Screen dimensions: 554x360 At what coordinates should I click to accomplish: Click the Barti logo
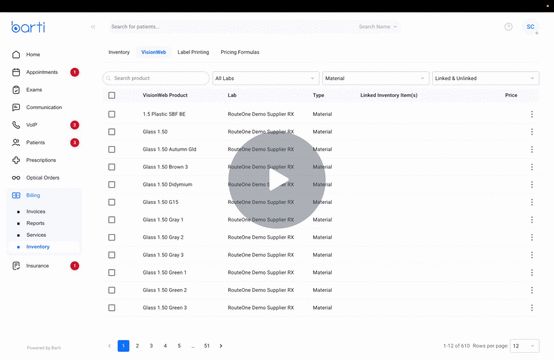tap(28, 27)
